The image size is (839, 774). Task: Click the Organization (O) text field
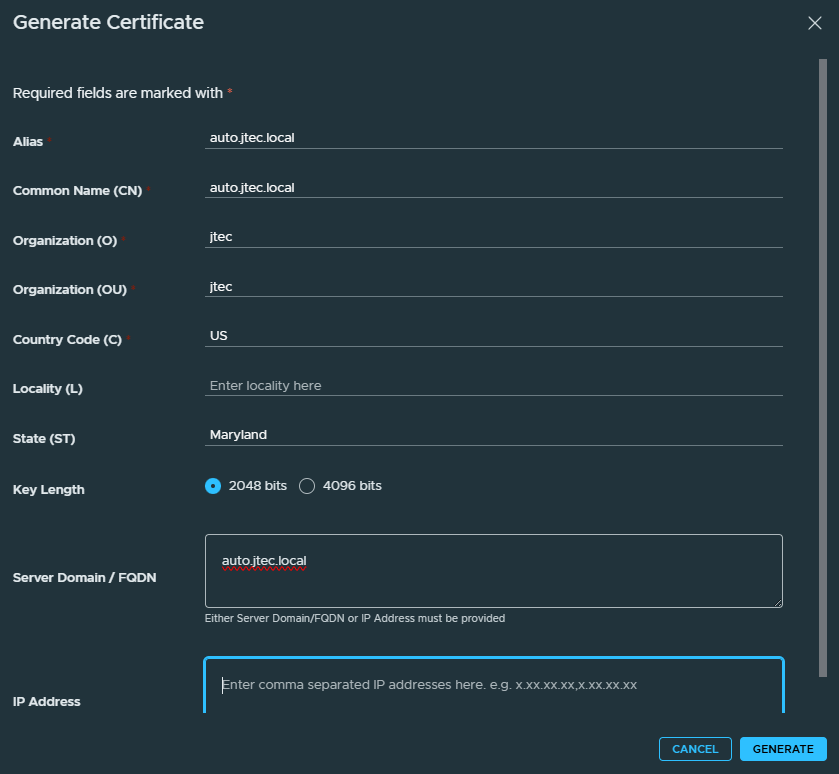tap(493, 237)
